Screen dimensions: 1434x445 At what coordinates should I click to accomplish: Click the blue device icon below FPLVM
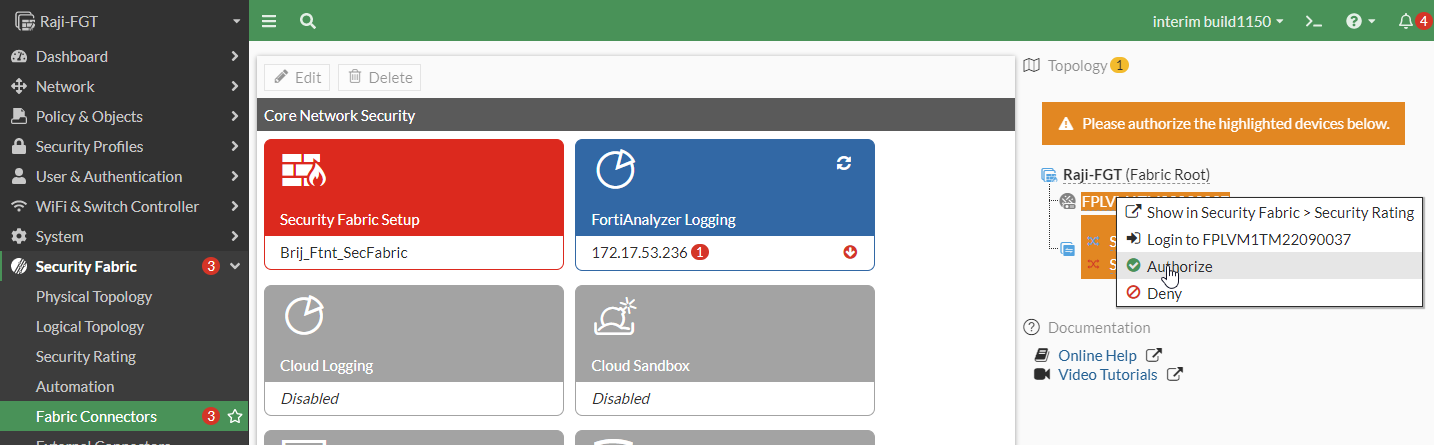1068,249
